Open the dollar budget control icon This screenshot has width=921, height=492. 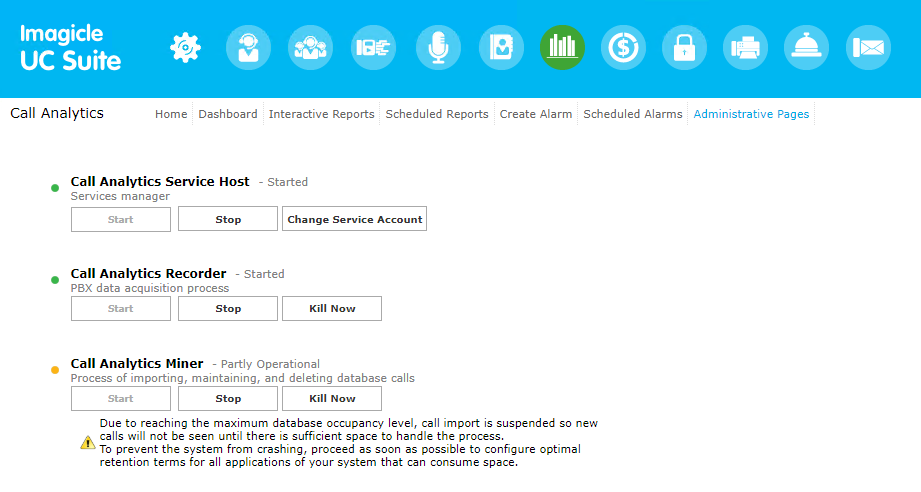(x=624, y=47)
